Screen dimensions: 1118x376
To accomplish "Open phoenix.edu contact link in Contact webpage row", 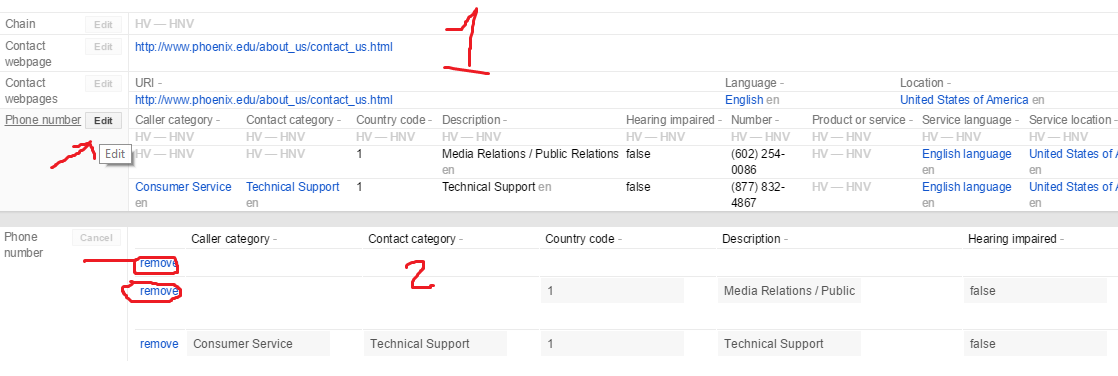I will click(264, 47).
